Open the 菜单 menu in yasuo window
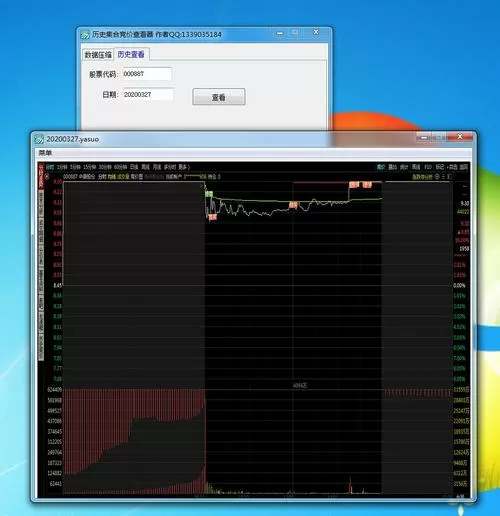The image size is (500, 516). tap(45, 153)
